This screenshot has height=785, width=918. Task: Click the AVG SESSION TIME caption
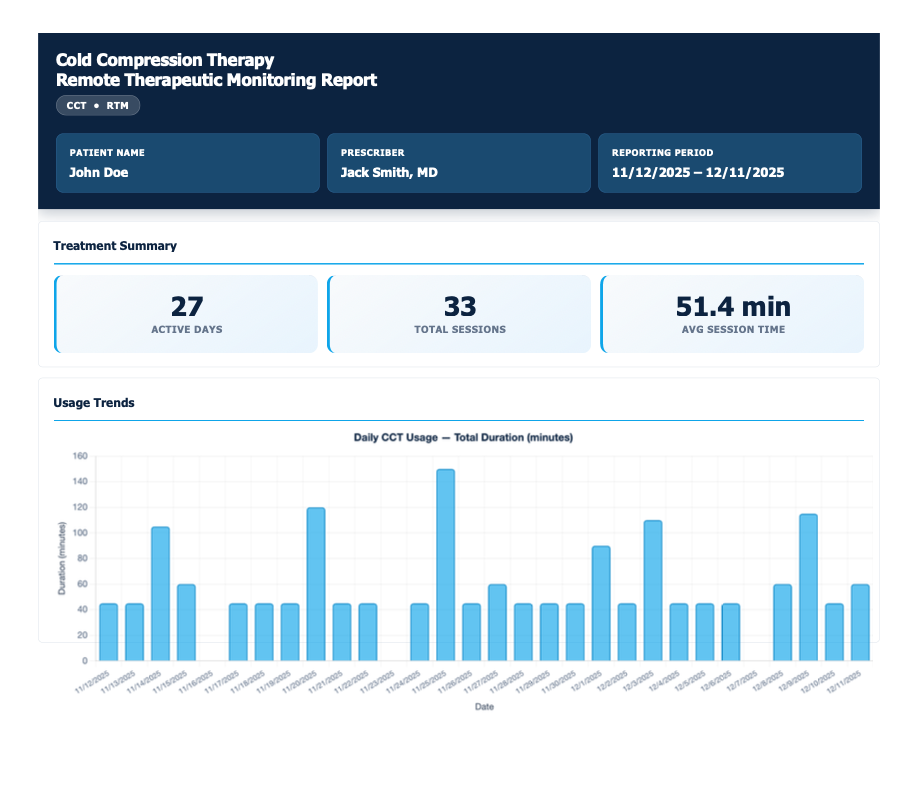(733, 329)
